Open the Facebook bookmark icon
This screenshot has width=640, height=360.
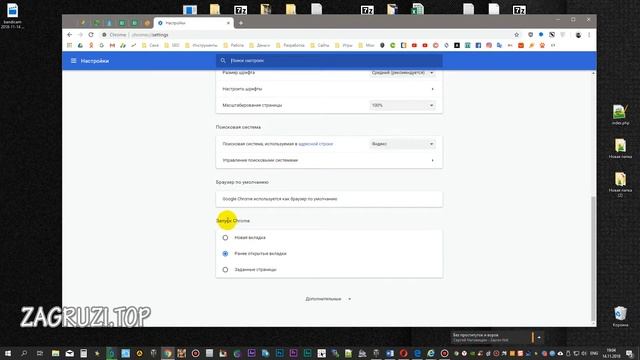coord(478,45)
